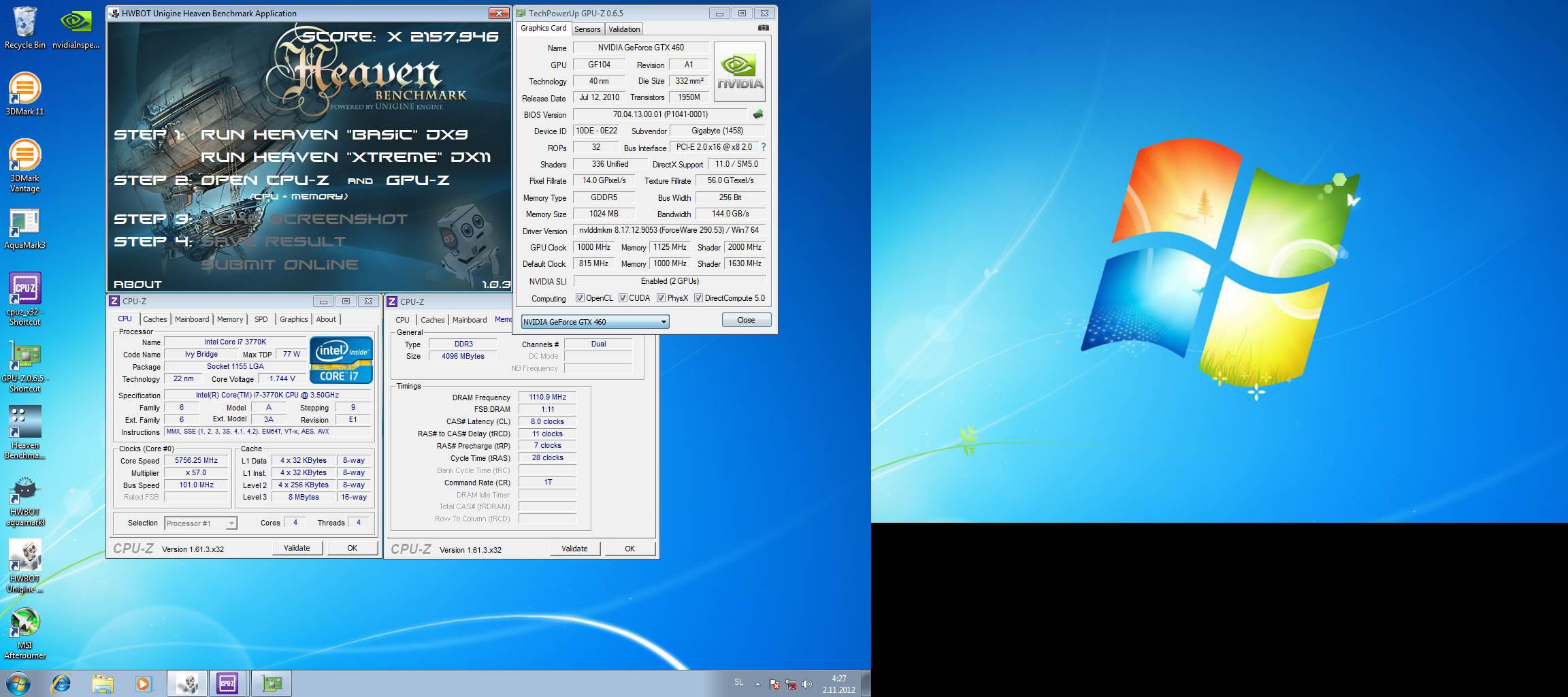Viewport: 1568px width, 697px height.
Task: Click the volume speaker tray icon
Action: click(807, 684)
